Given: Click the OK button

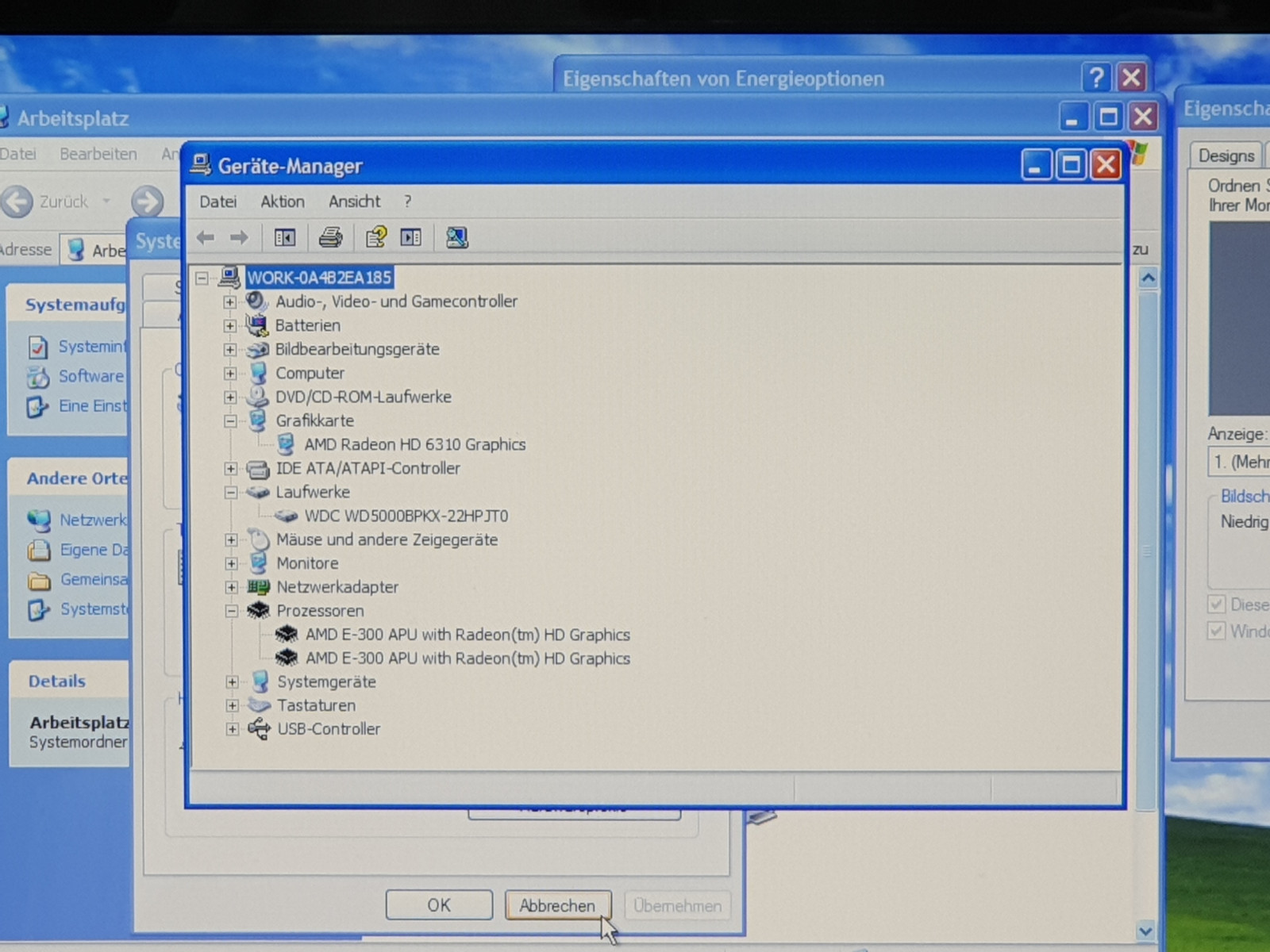Looking at the screenshot, I should 438,905.
